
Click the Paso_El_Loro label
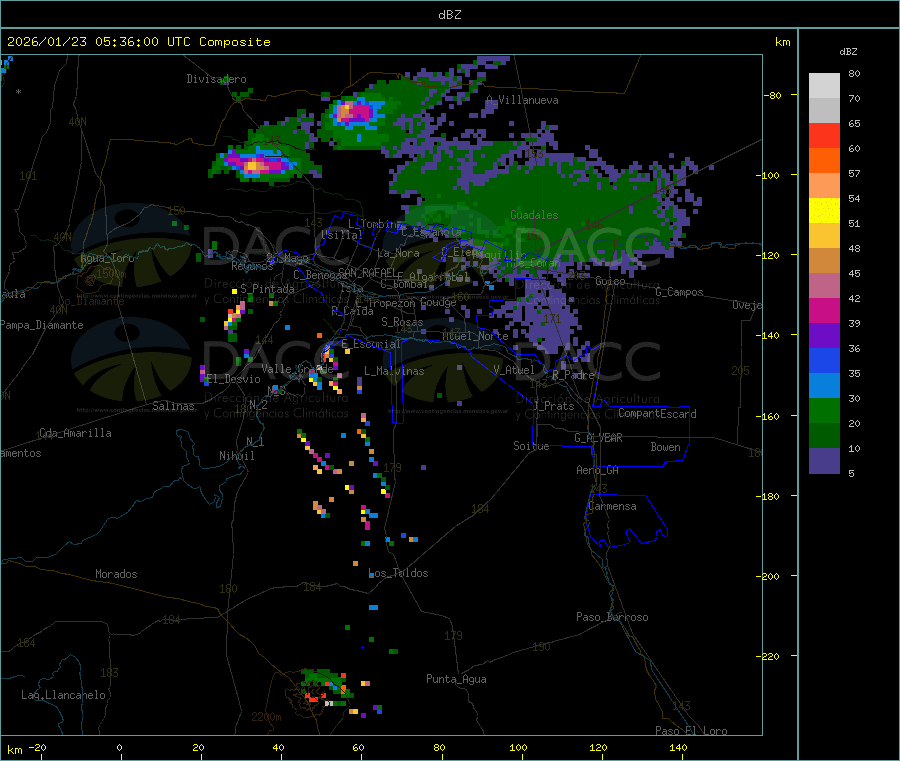691,731
